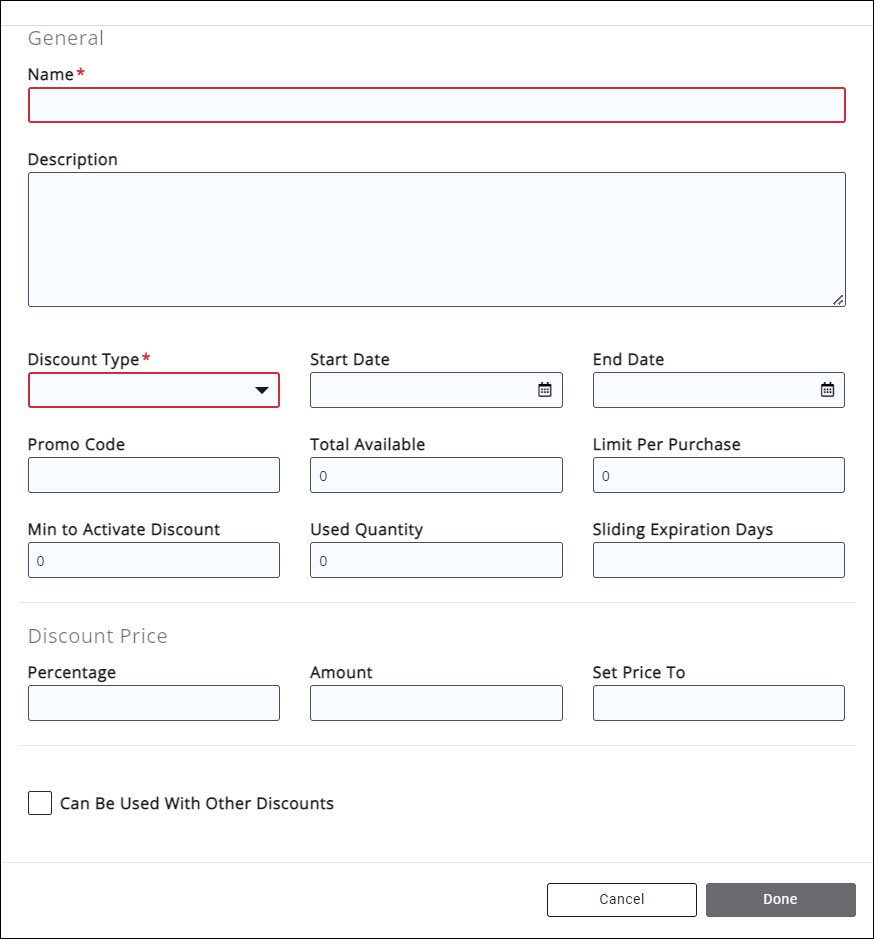Click into the Name field
874x939 pixels.
(436, 105)
